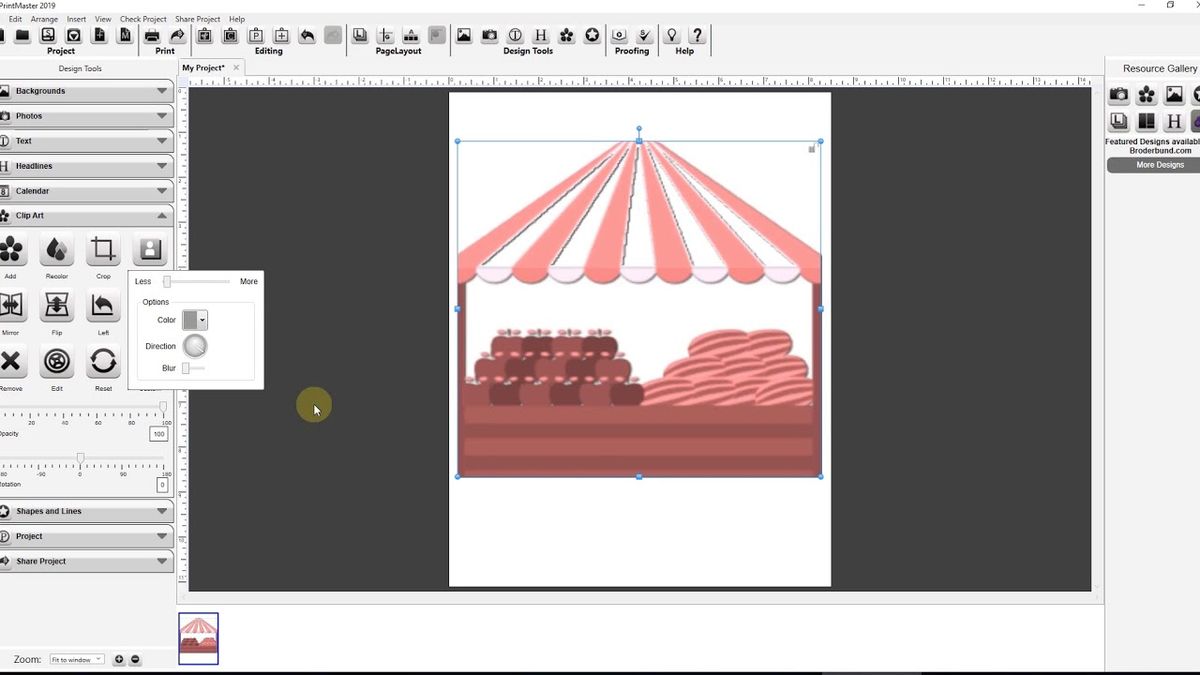Image resolution: width=1200 pixels, height=675 pixels.
Task: Click the lightbulb icon in Help group
Action: [672, 35]
